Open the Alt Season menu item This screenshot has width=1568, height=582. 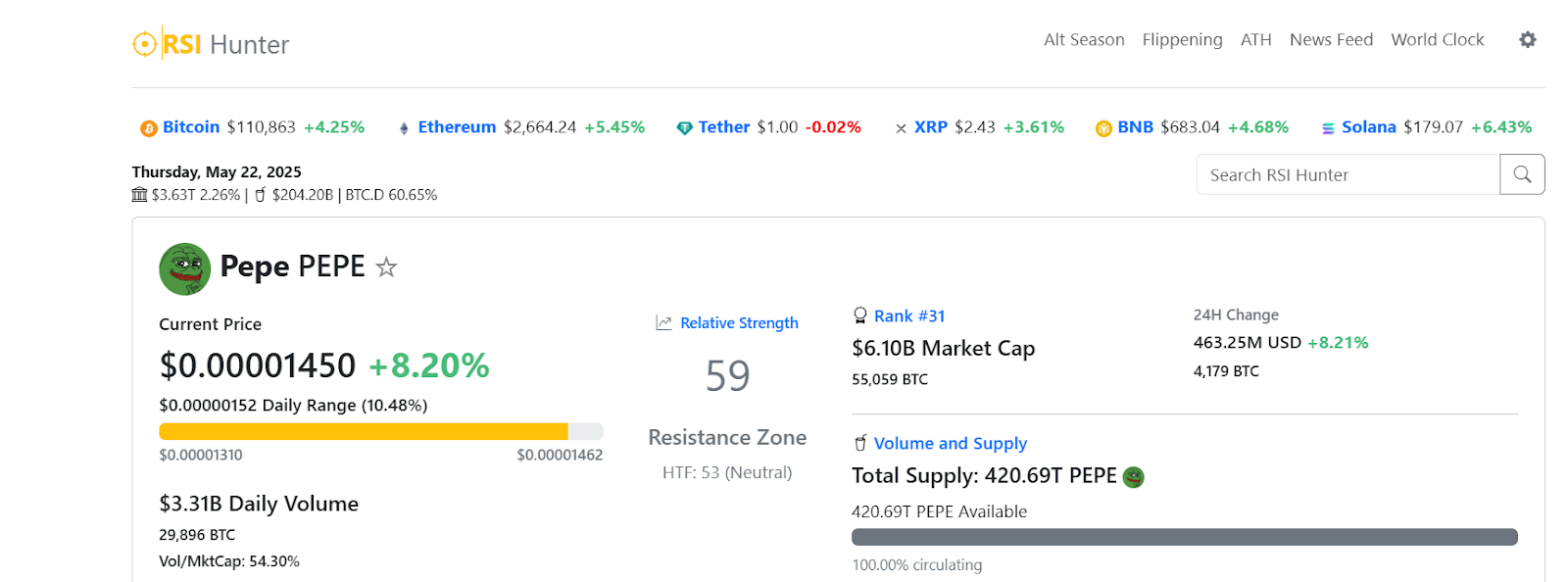click(1084, 40)
